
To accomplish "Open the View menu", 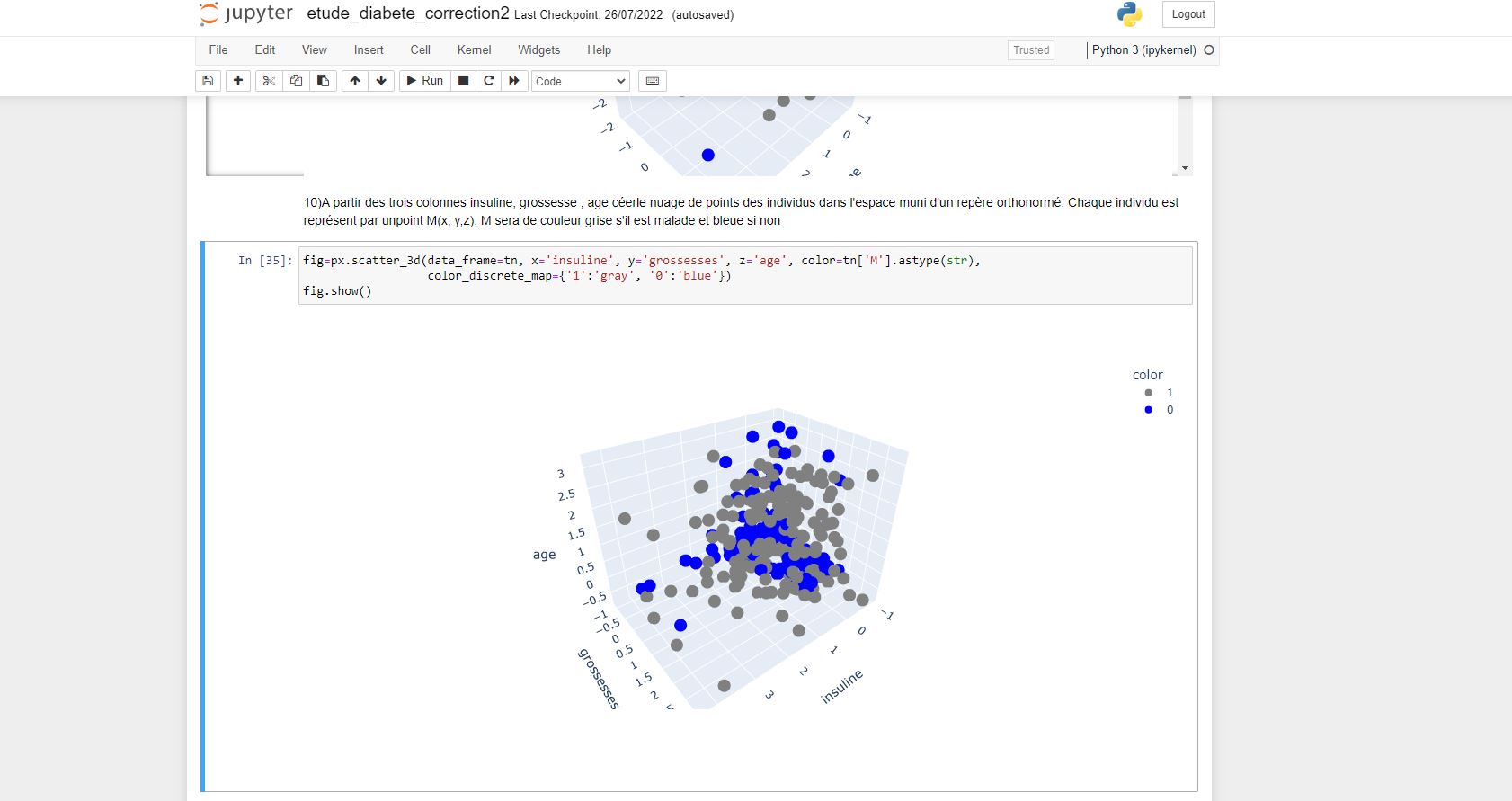I will click(x=315, y=50).
